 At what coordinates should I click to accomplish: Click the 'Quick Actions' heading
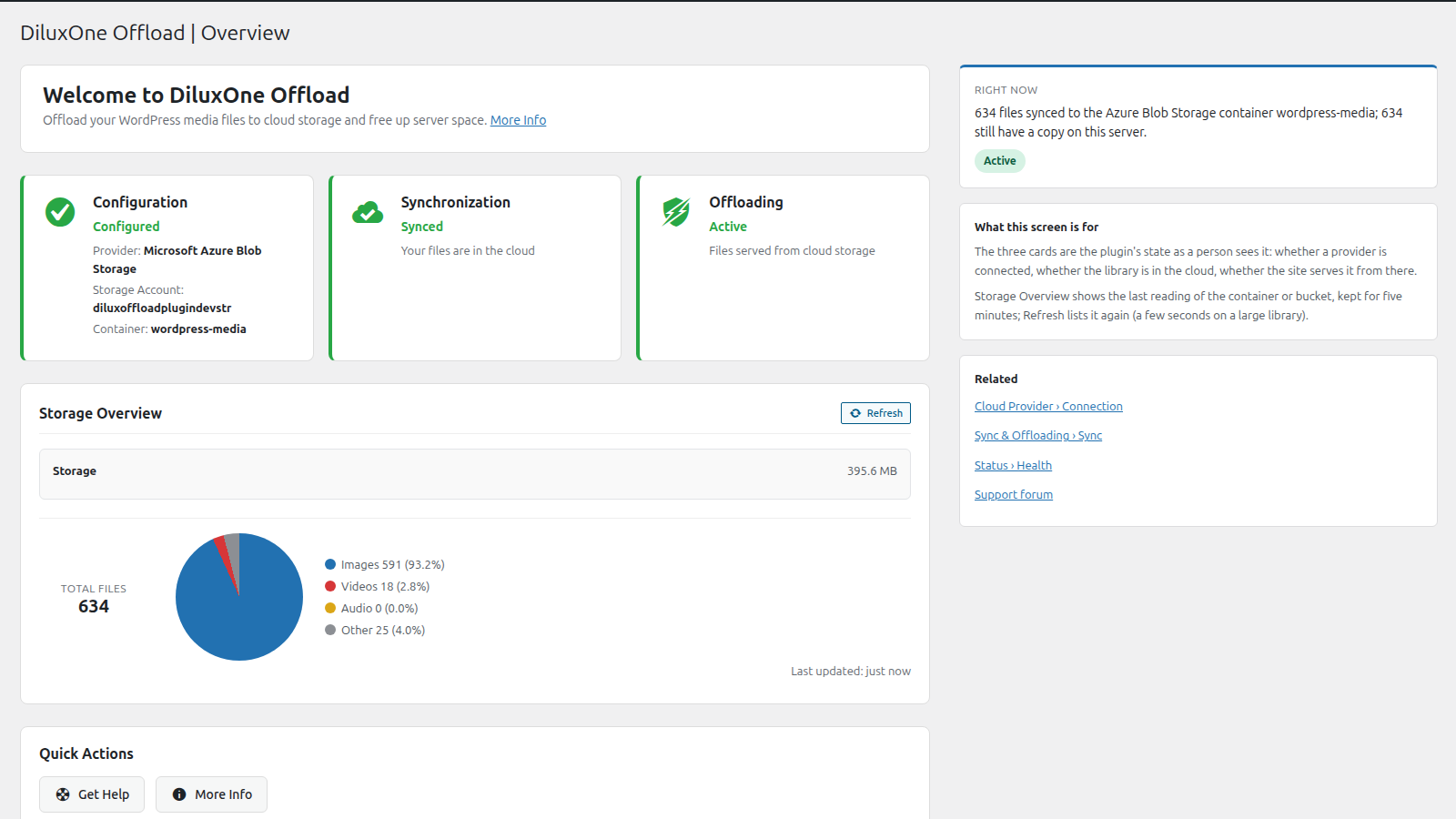(86, 753)
